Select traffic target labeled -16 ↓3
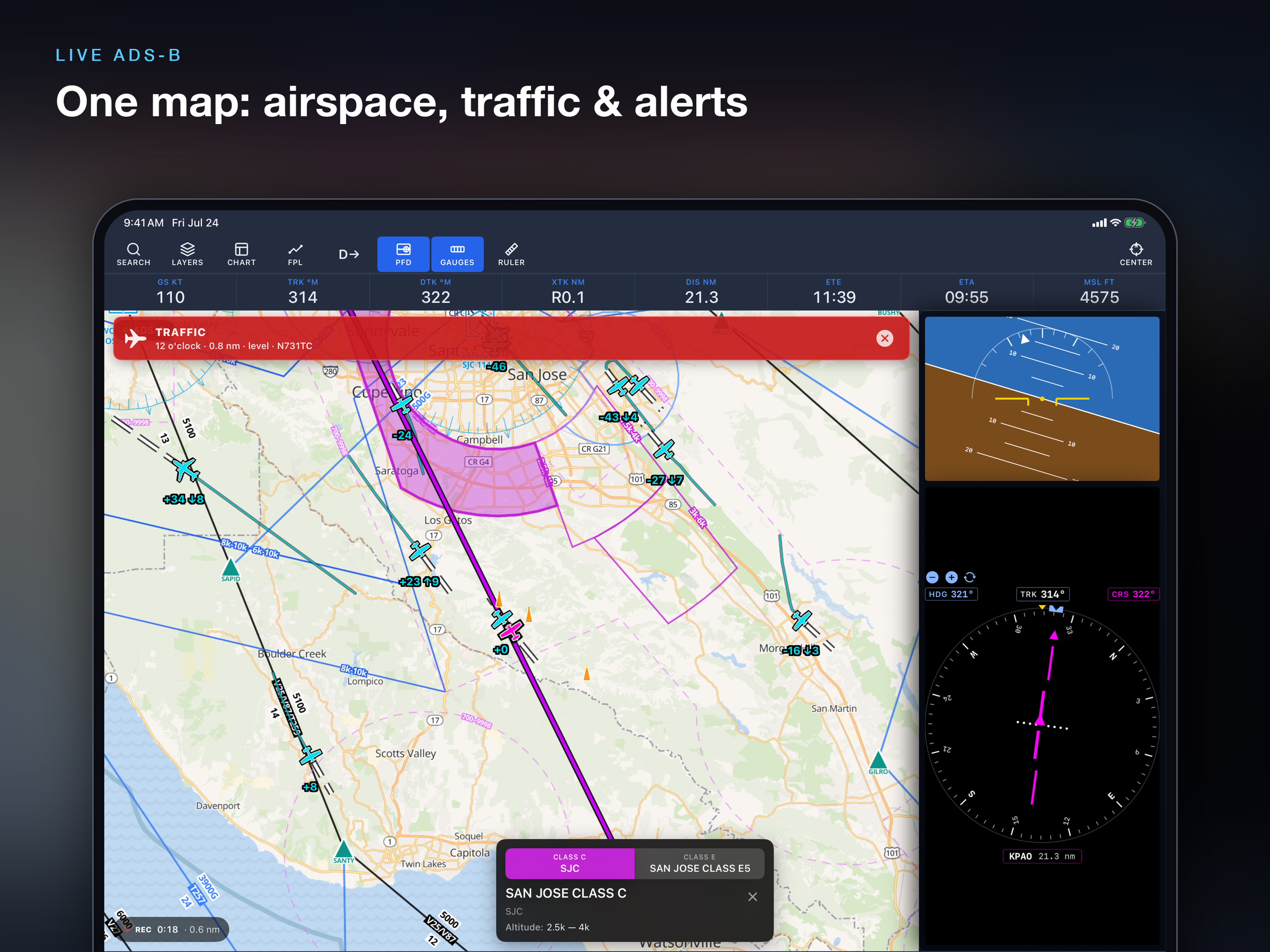This screenshot has width=1270, height=952. click(801, 620)
